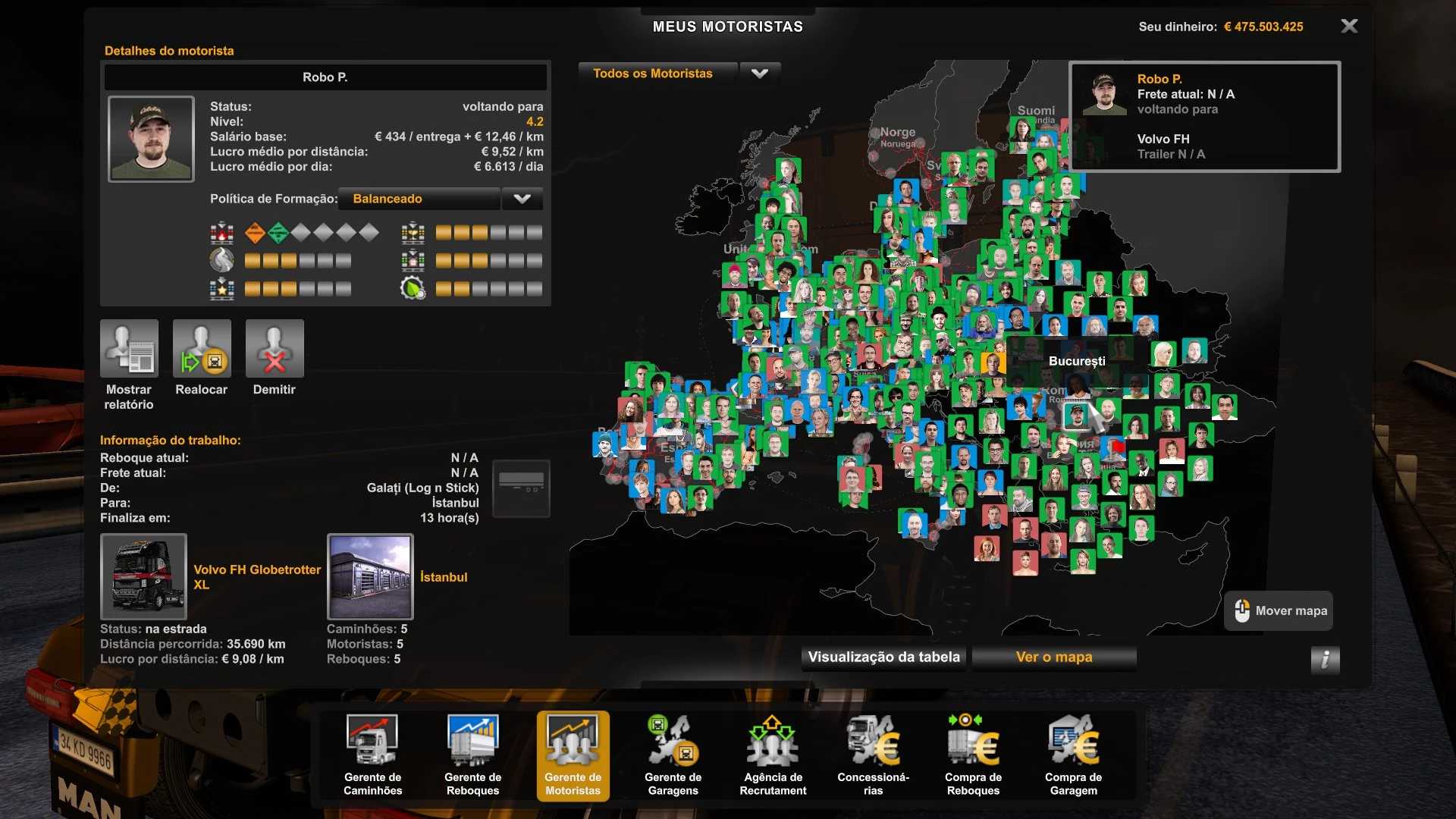Click dropdown arrow beside Todos os Motoristas

[759, 74]
